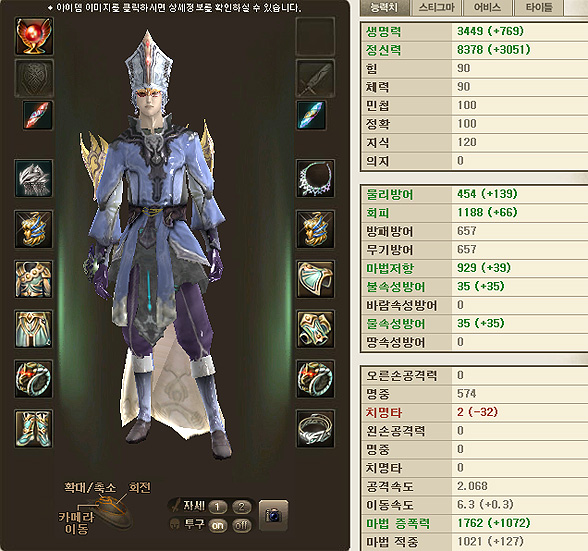Switch to the 타이틀 tab
588x551 pixels.
point(539,8)
